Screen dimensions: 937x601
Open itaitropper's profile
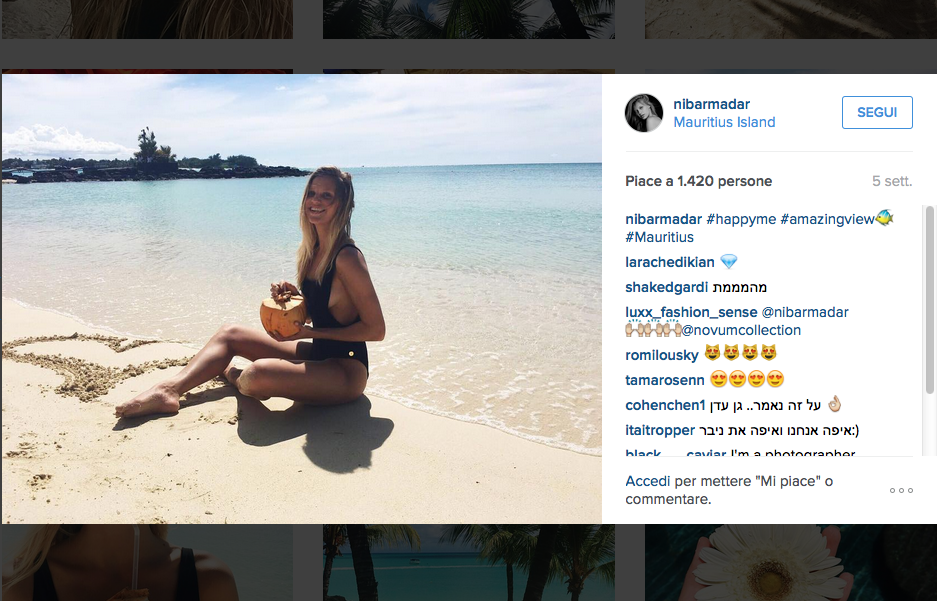point(660,430)
